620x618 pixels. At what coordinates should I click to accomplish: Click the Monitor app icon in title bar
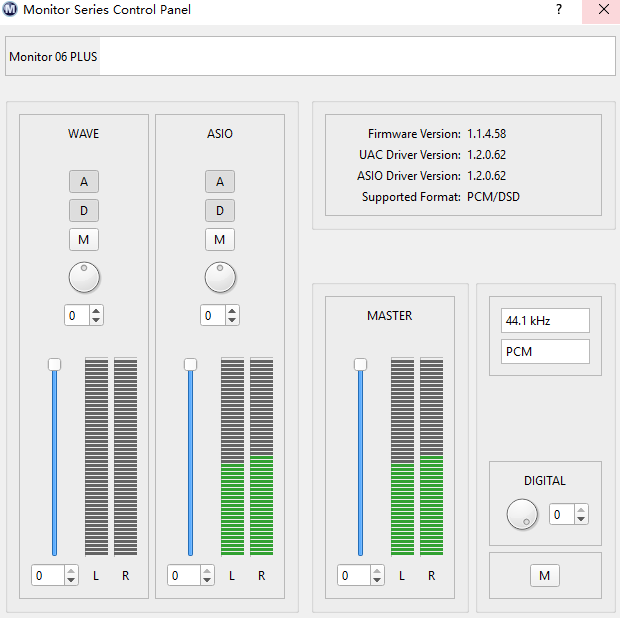point(11,10)
